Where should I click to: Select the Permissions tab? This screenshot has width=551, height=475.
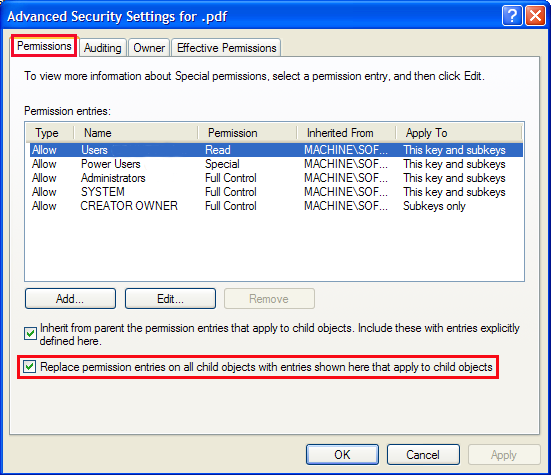tap(44, 46)
